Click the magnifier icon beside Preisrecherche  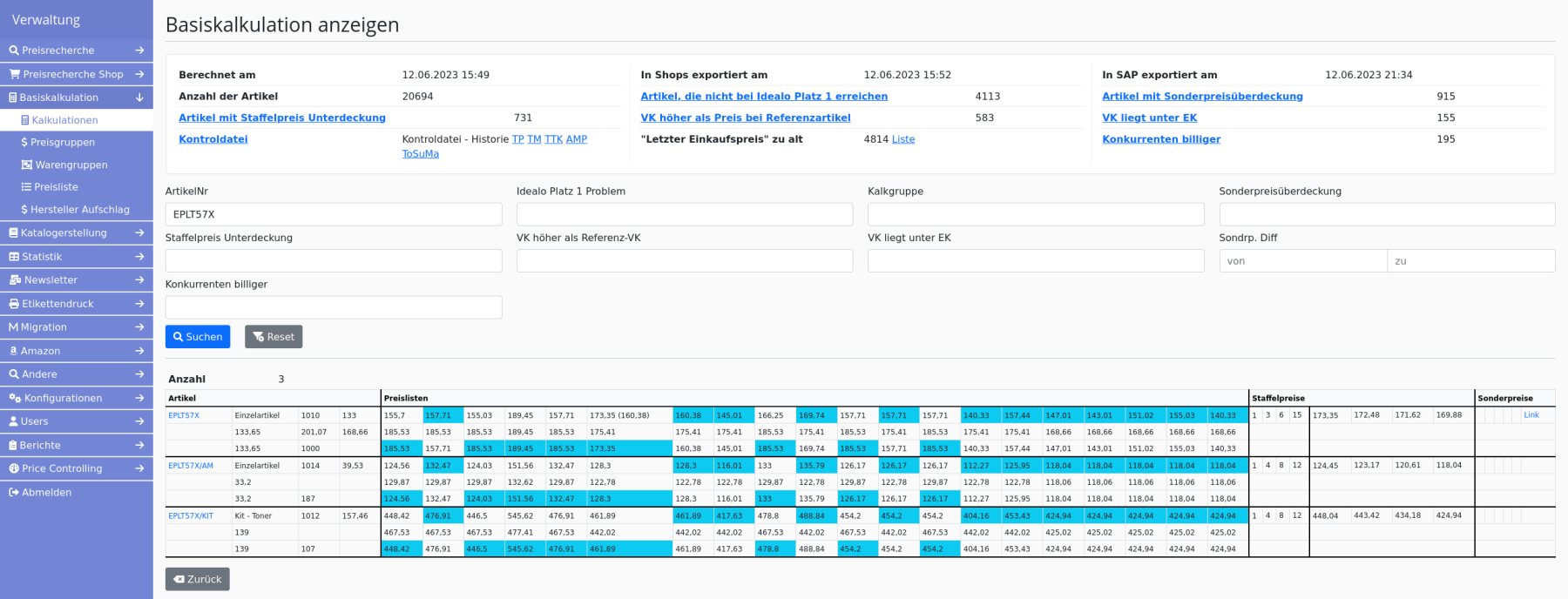tap(14, 50)
